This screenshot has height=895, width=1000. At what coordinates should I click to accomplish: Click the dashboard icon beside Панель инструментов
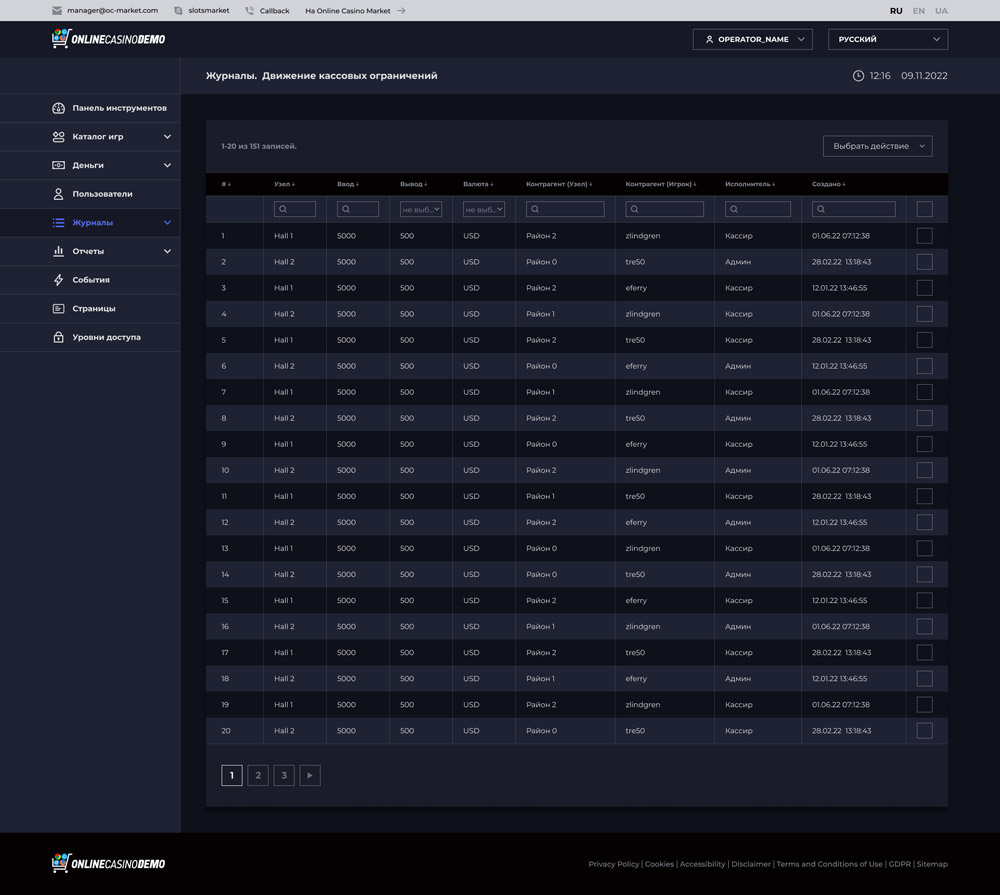pyautogui.click(x=58, y=108)
